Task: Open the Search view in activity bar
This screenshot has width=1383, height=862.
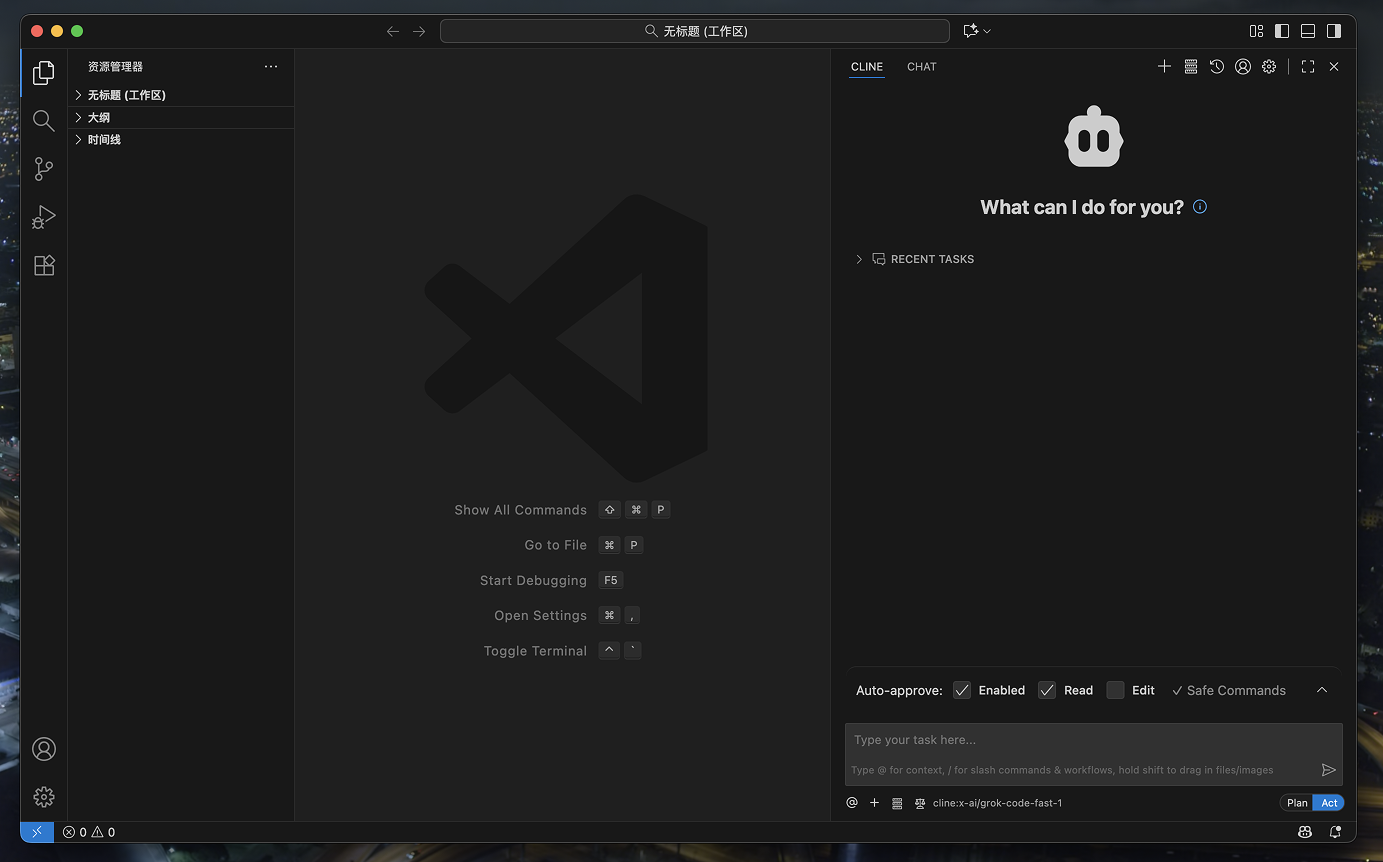Action: coord(44,121)
